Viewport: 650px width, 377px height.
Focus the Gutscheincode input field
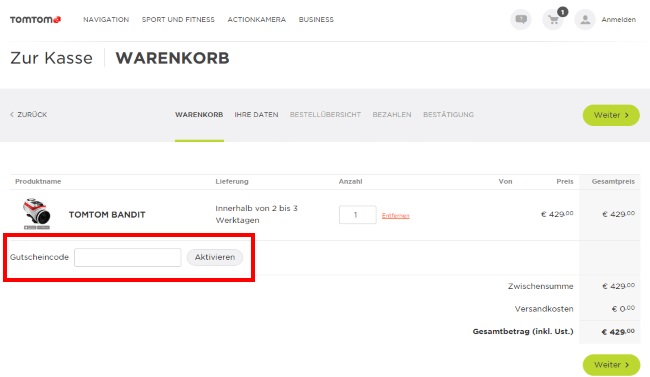point(128,258)
